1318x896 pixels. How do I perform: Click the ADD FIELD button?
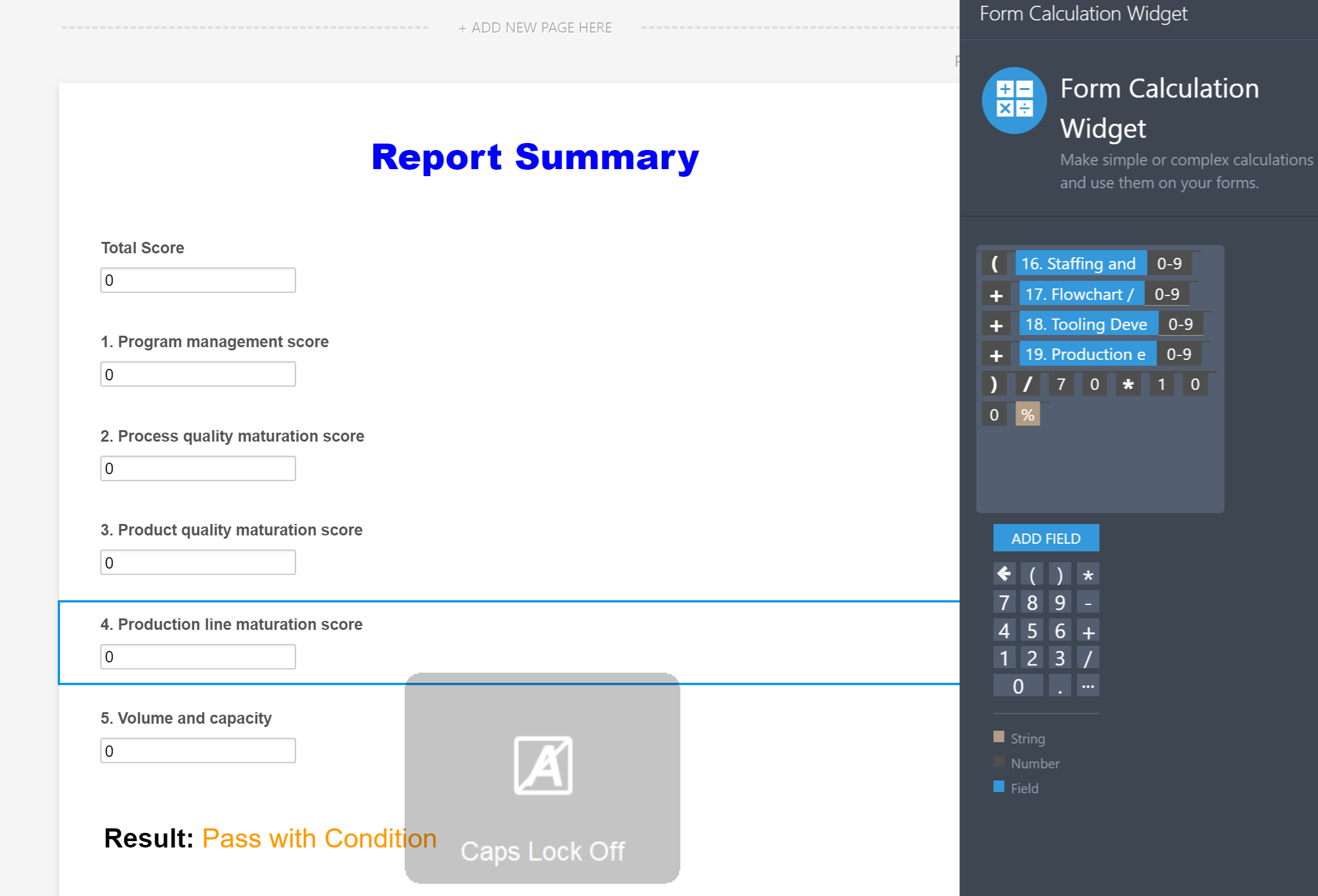pyautogui.click(x=1045, y=538)
